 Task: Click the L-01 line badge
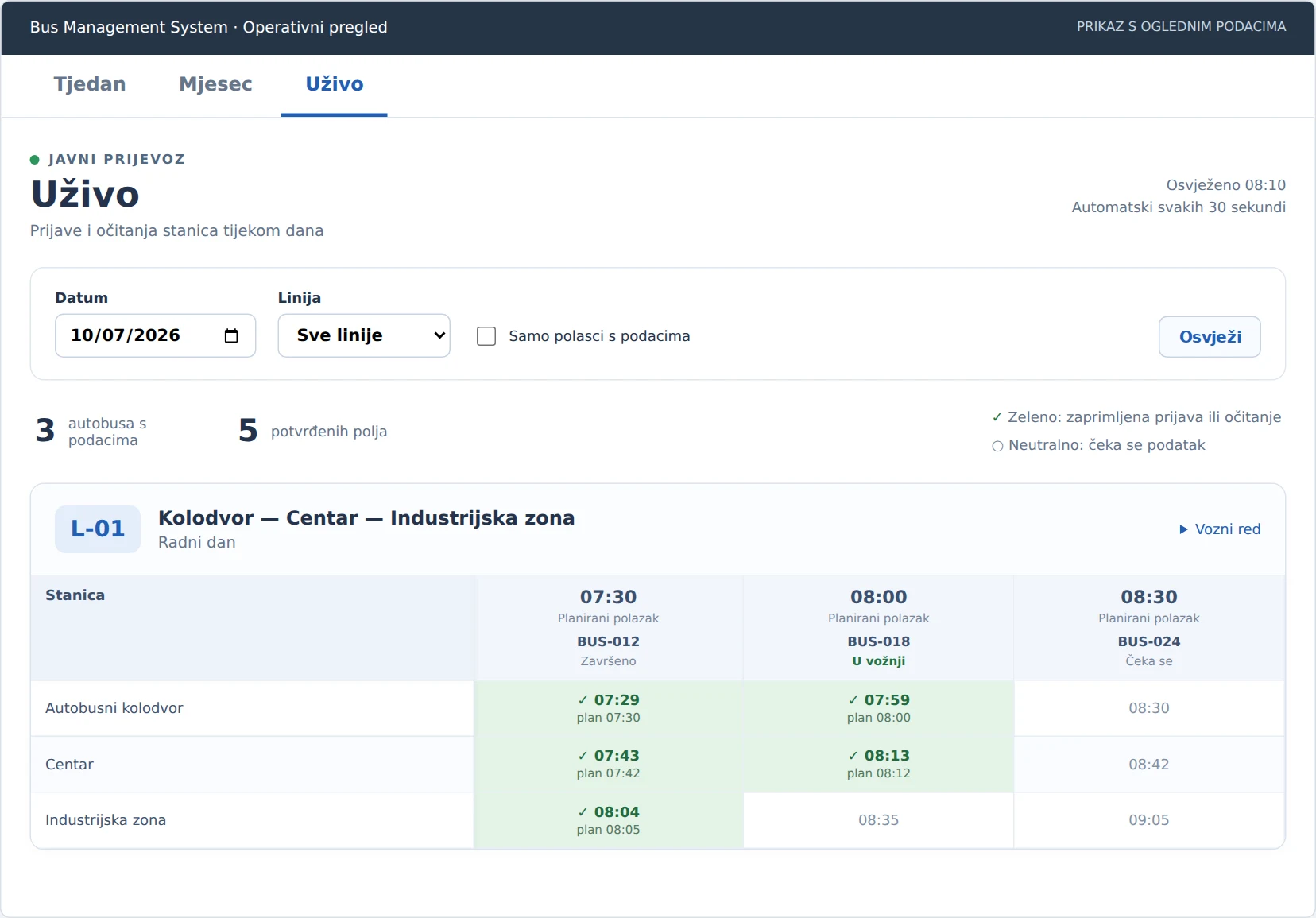[98, 529]
